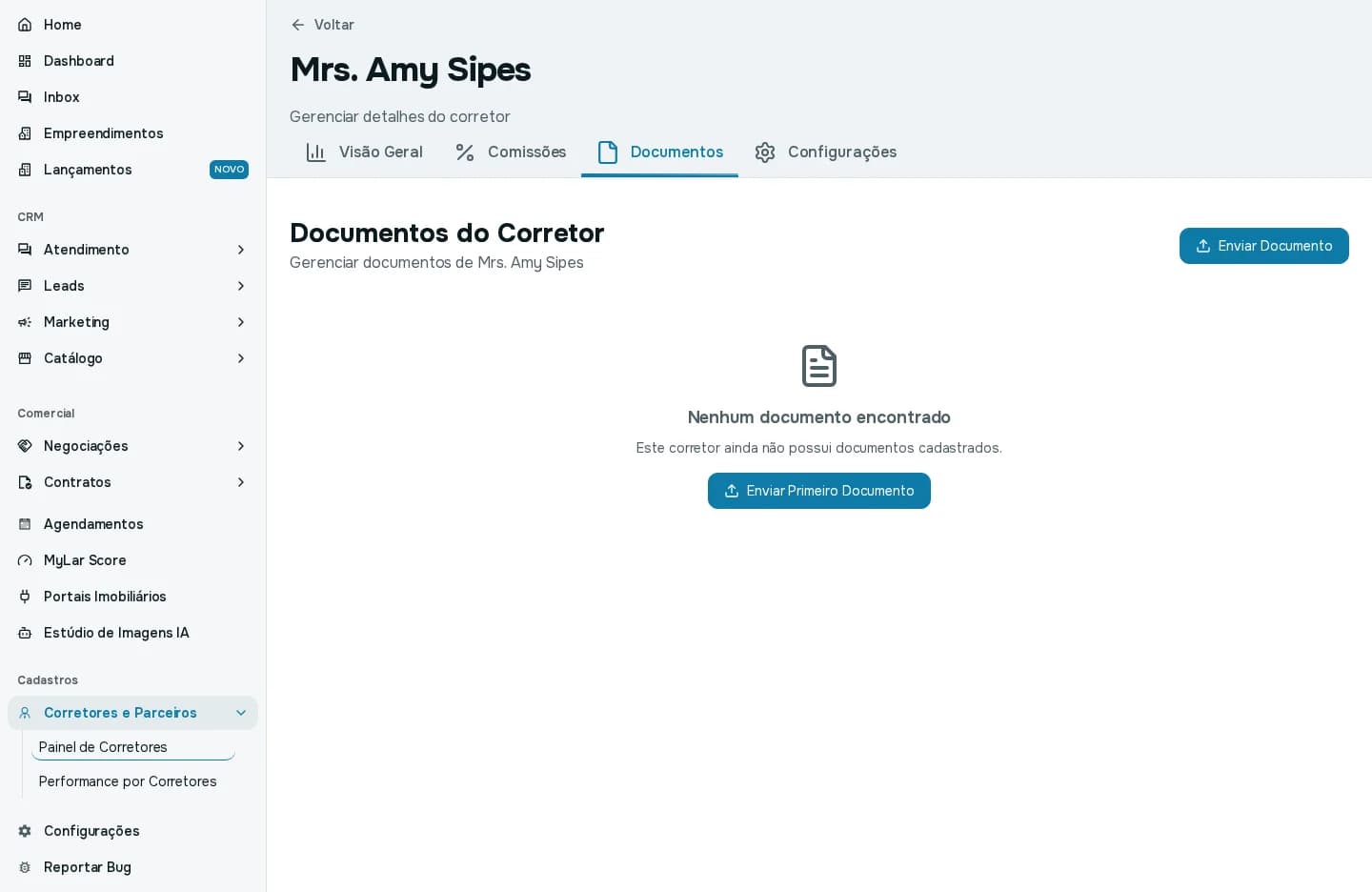This screenshot has width=1372, height=892.
Task: Open the MyLar Score label
Action: tap(85, 560)
